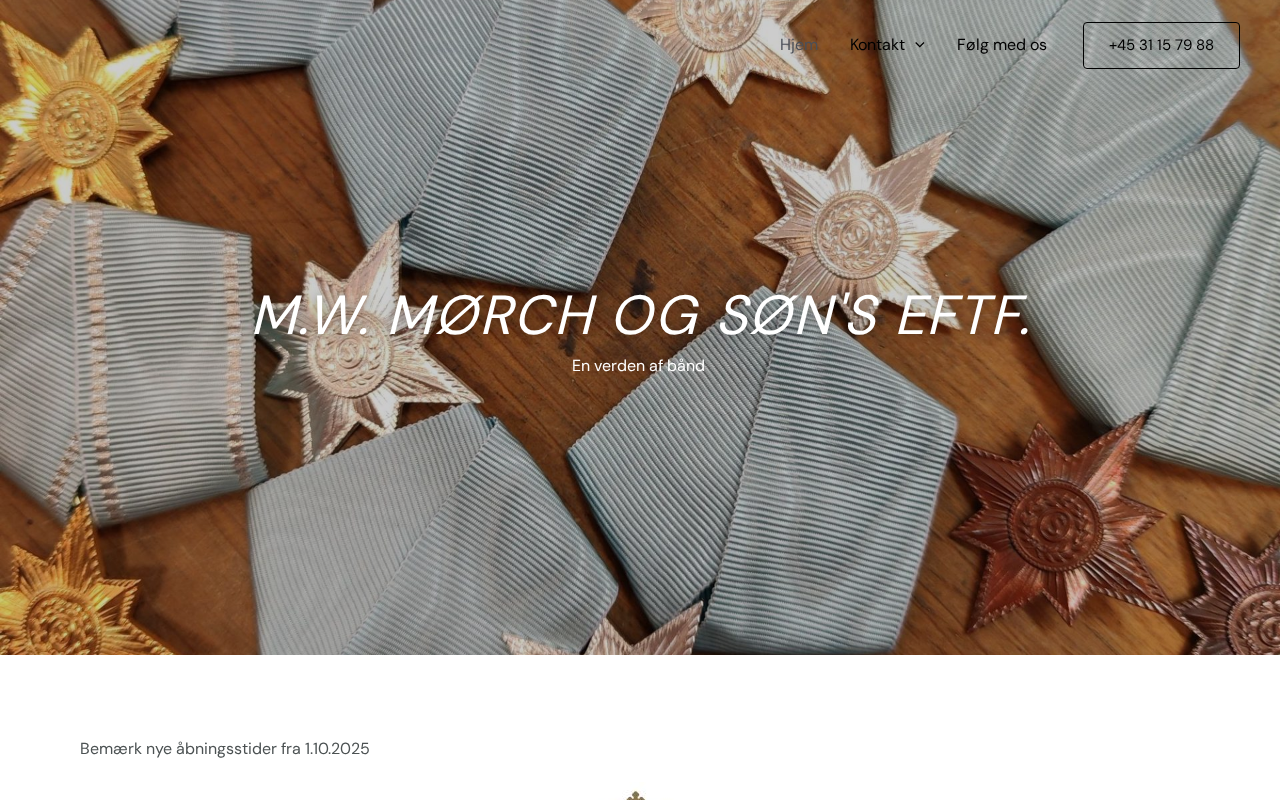Select the En verden af bånd tagline
Viewport: 1280px width, 800px height.
pyautogui.click(x=638, y=366)
